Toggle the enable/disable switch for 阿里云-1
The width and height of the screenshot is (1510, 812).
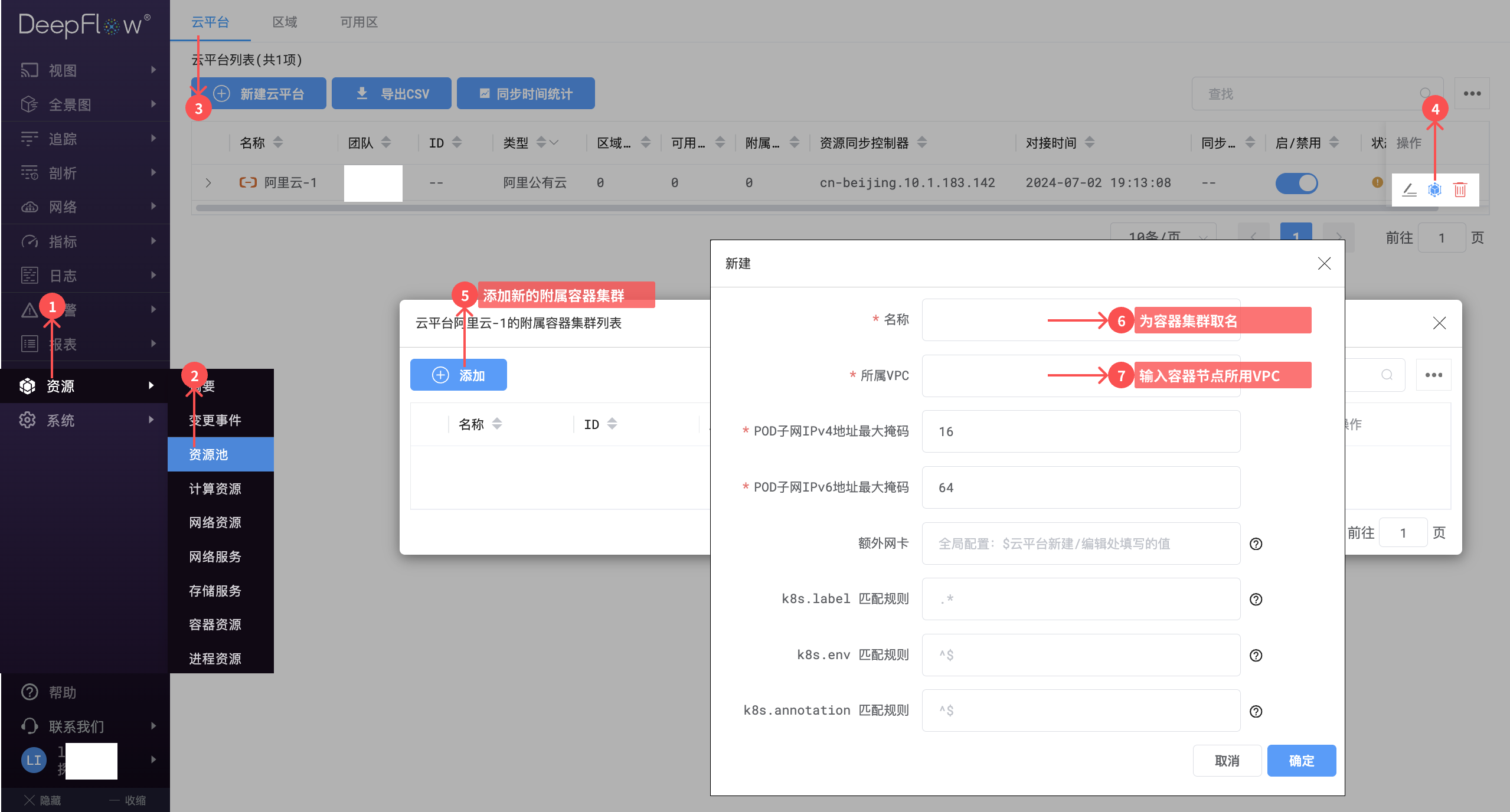click(x=1296, y=183)
